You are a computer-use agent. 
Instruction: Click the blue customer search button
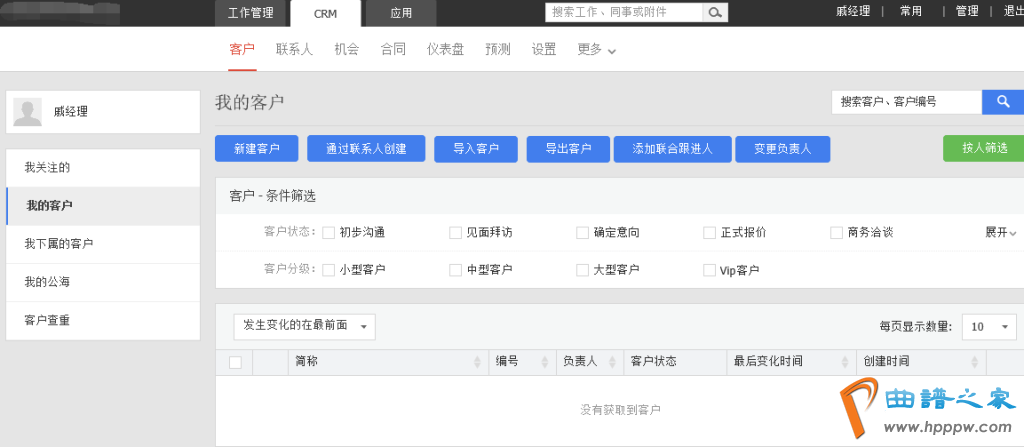point(1002,102)
